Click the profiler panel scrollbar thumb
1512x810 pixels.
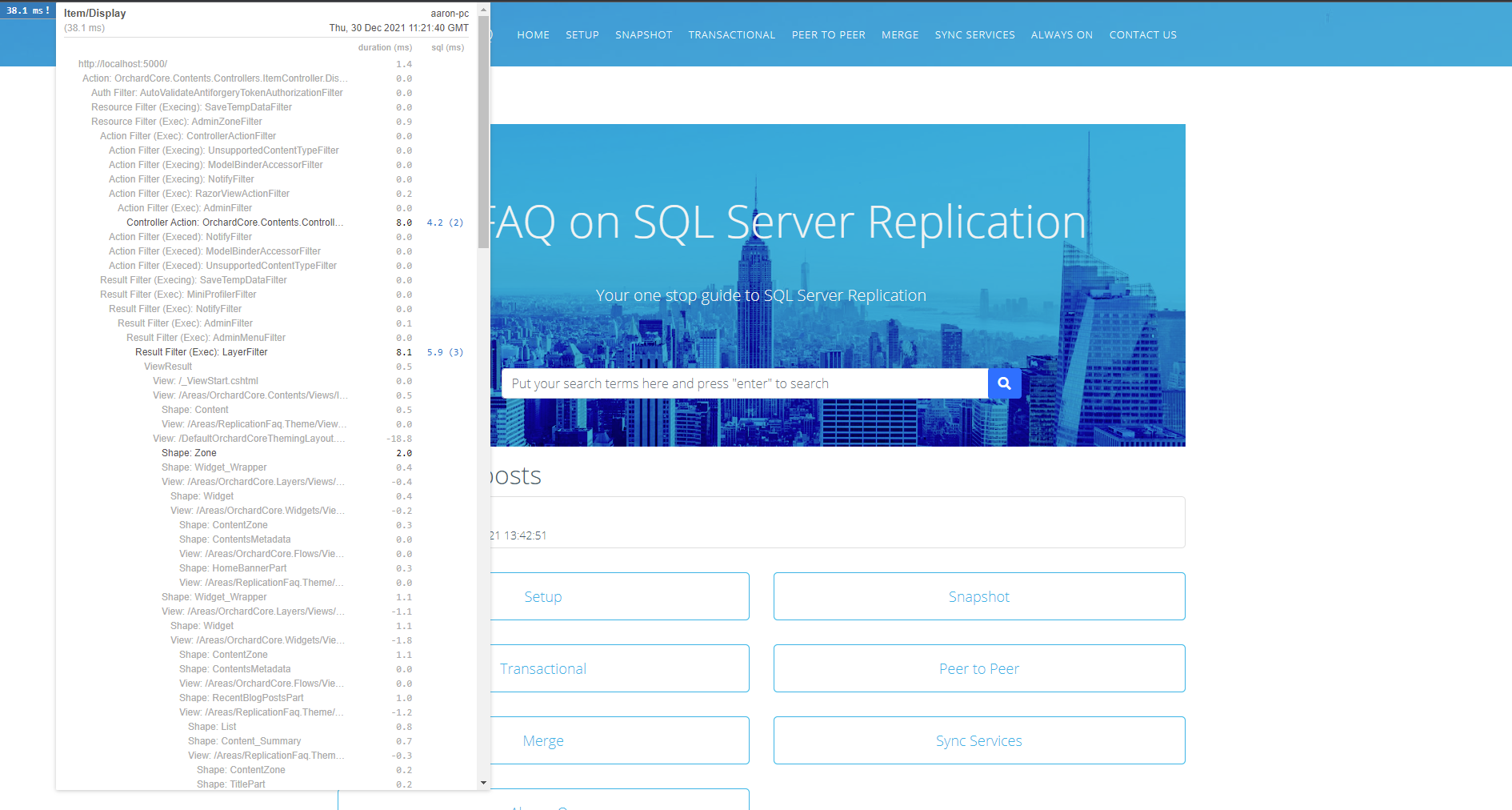483,132
